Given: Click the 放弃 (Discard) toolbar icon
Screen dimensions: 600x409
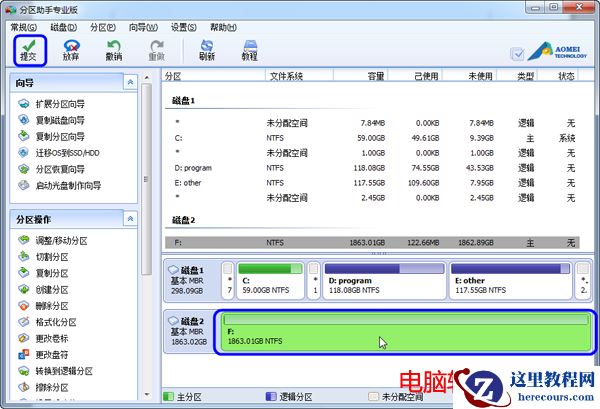Looking at the screenshot, I should (71, 50).
